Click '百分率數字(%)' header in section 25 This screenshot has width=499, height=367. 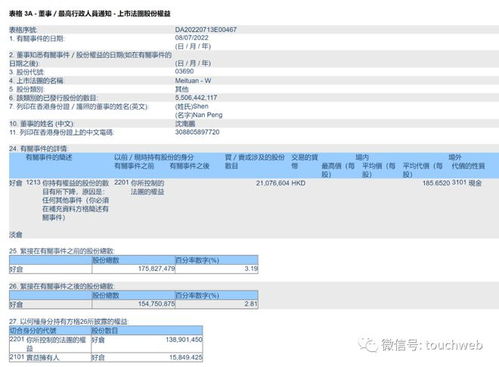click(x=197, y=260)
